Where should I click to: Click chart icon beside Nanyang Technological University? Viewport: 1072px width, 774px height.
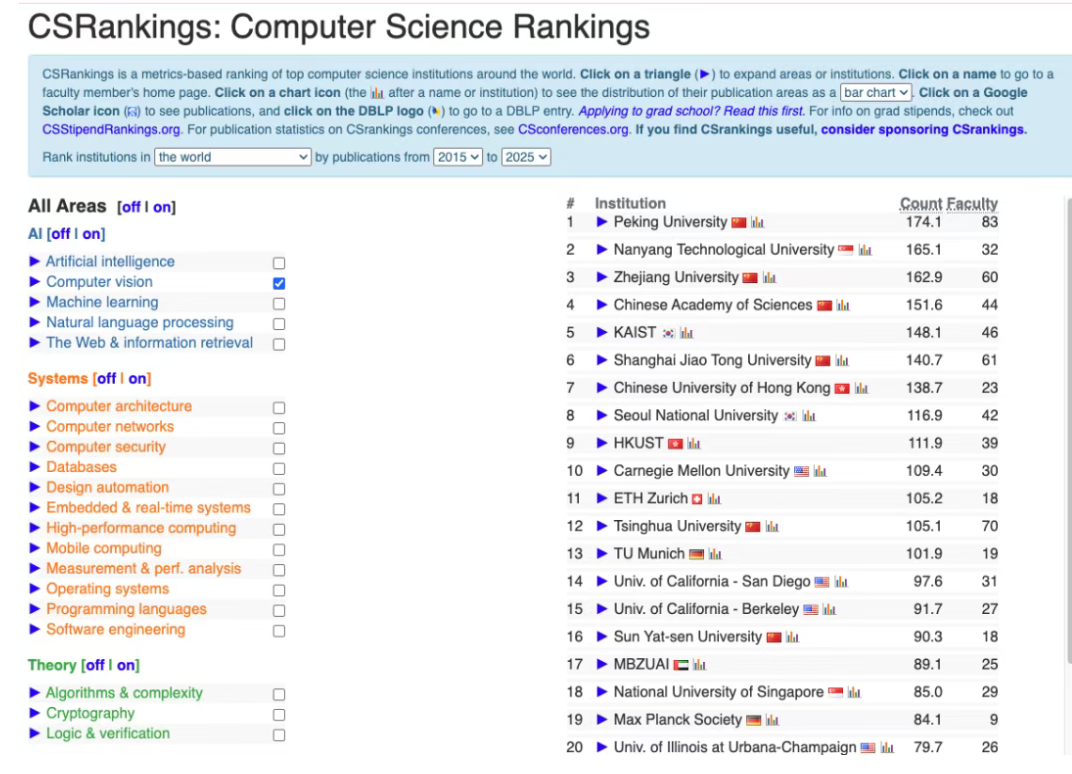(865, 250)
